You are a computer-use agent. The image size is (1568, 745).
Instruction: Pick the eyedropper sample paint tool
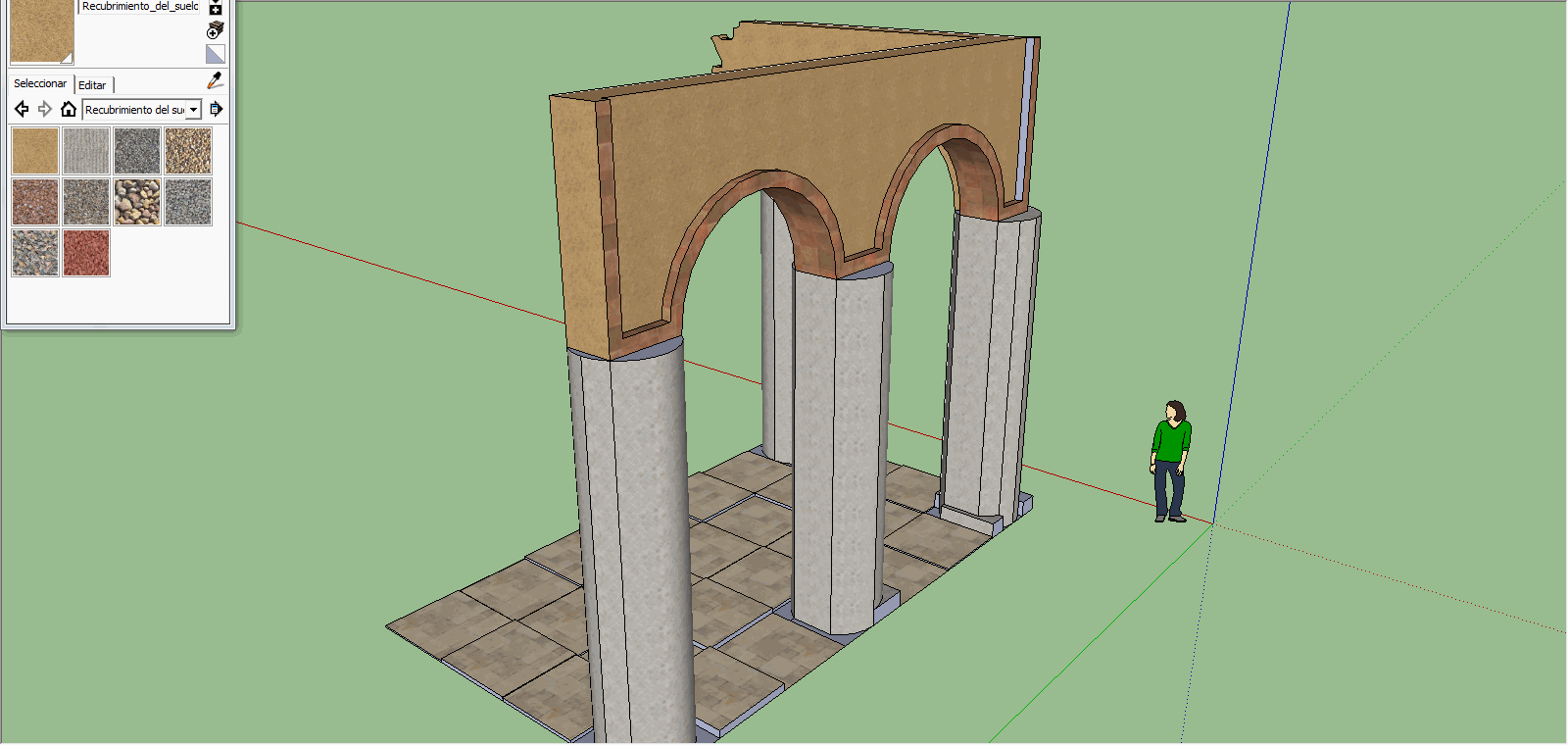pos(216,80)
